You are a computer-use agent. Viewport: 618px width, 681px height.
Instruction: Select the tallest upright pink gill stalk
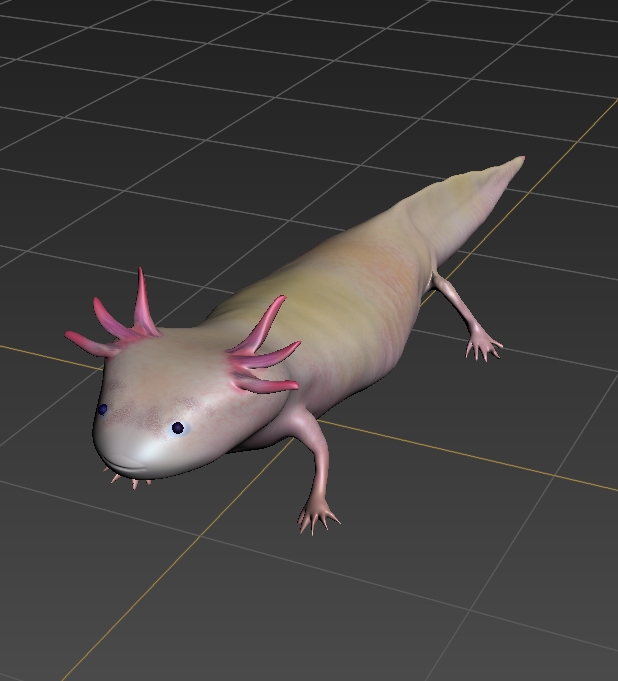(144, 300)
